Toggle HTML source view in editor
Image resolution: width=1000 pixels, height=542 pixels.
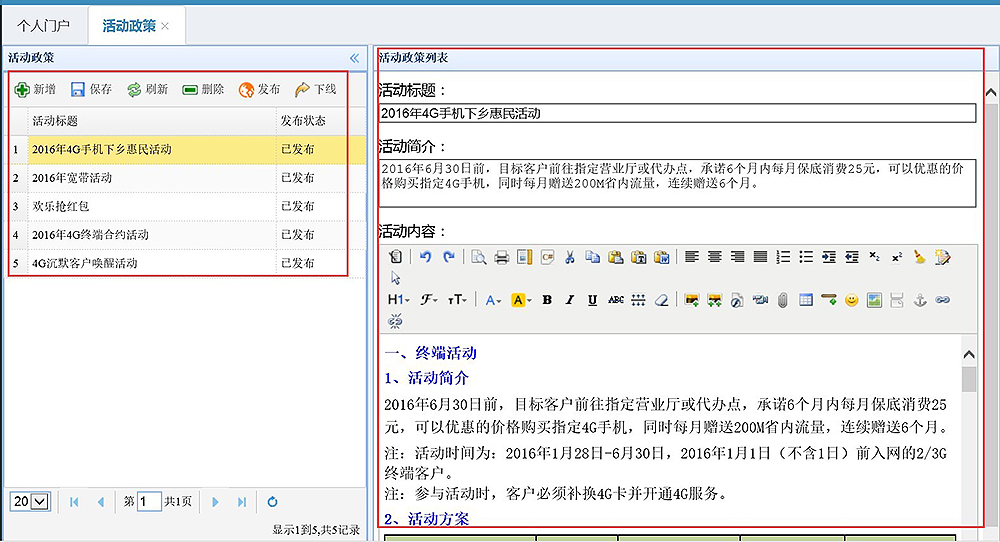click(x=395, y=256)
